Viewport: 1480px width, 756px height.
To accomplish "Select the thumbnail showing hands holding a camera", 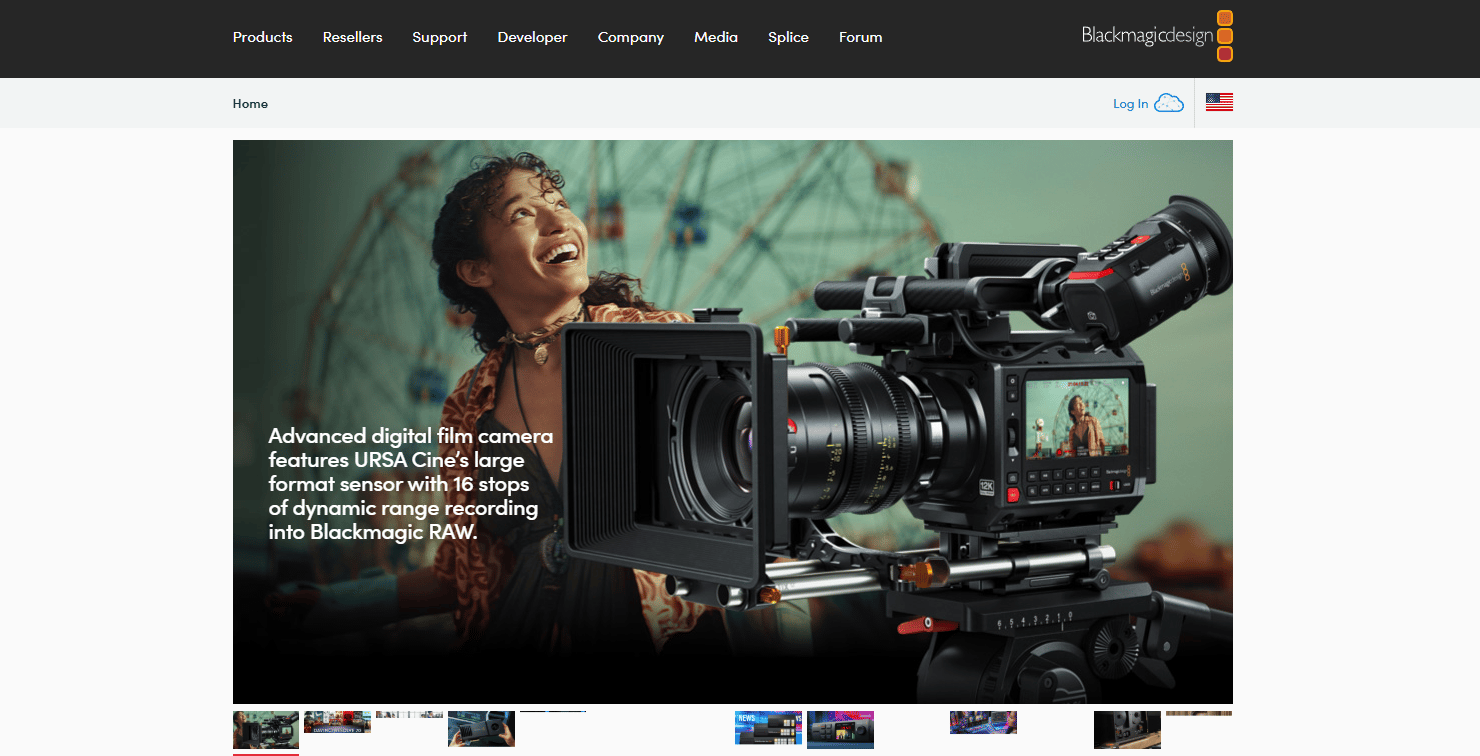I will pyautogui.click(x=481, y=729).
